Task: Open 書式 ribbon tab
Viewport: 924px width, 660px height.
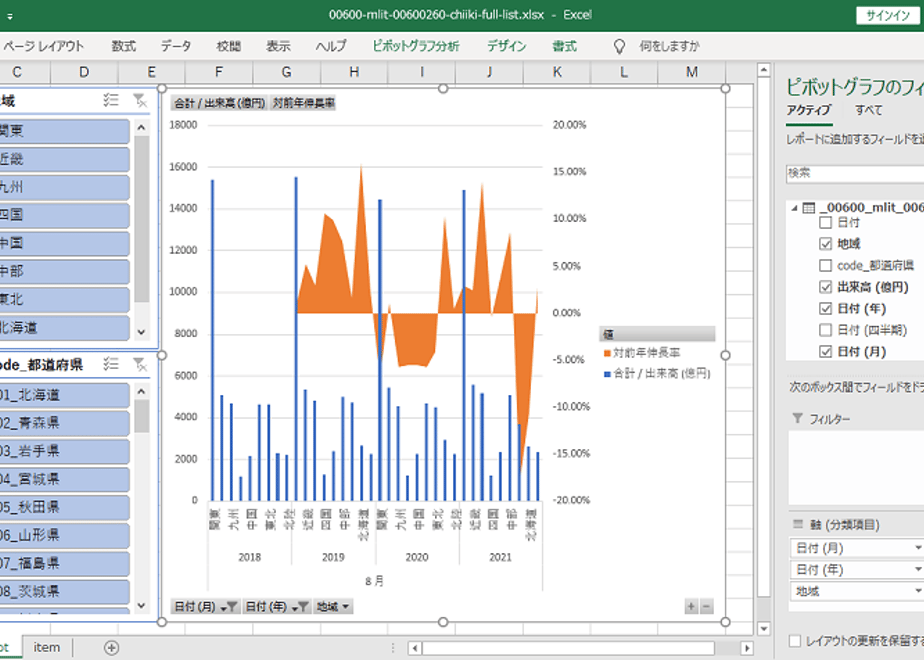Action: (564, 46)
